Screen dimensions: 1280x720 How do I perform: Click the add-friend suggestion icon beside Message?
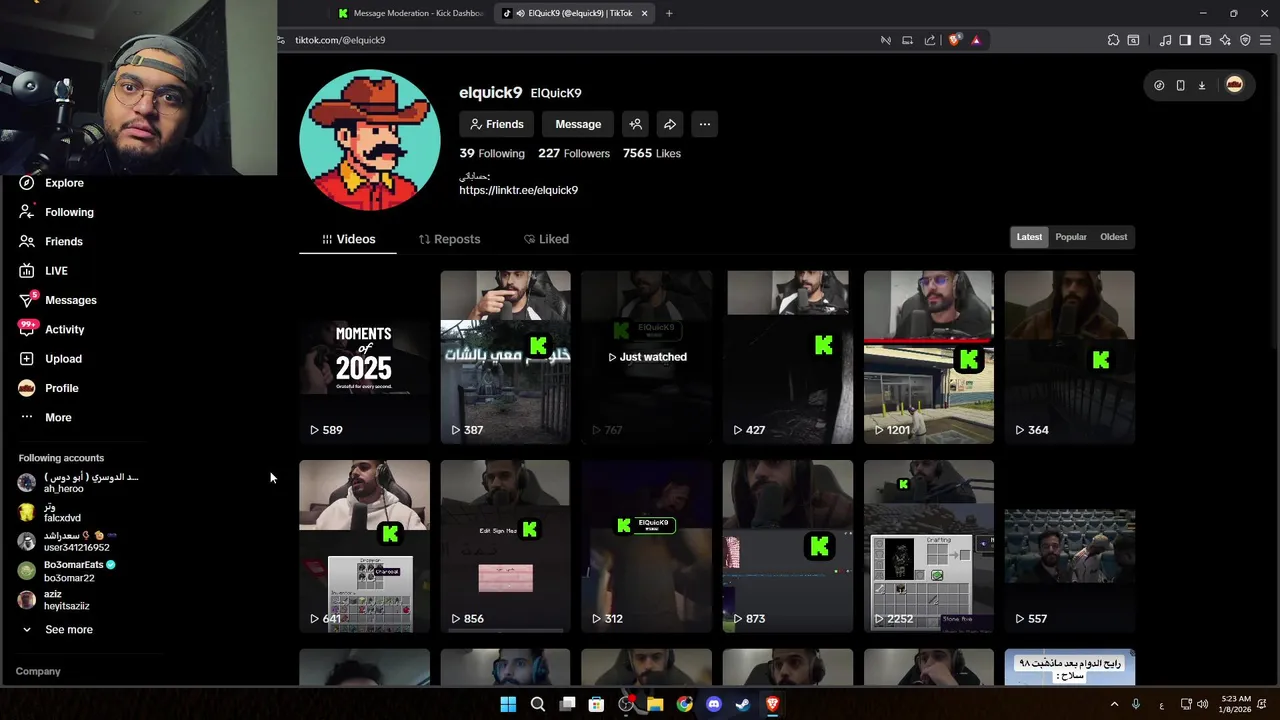pos(635,124)
